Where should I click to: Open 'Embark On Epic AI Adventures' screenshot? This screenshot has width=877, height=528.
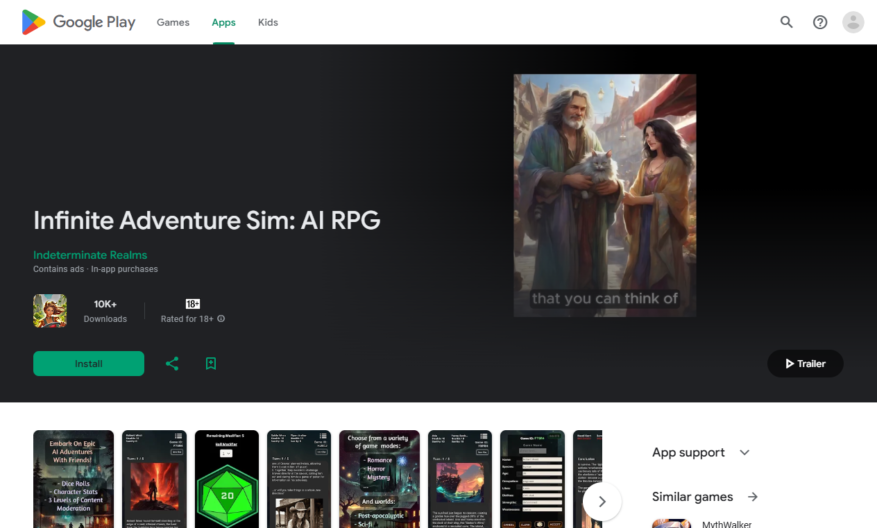[73, 479]
